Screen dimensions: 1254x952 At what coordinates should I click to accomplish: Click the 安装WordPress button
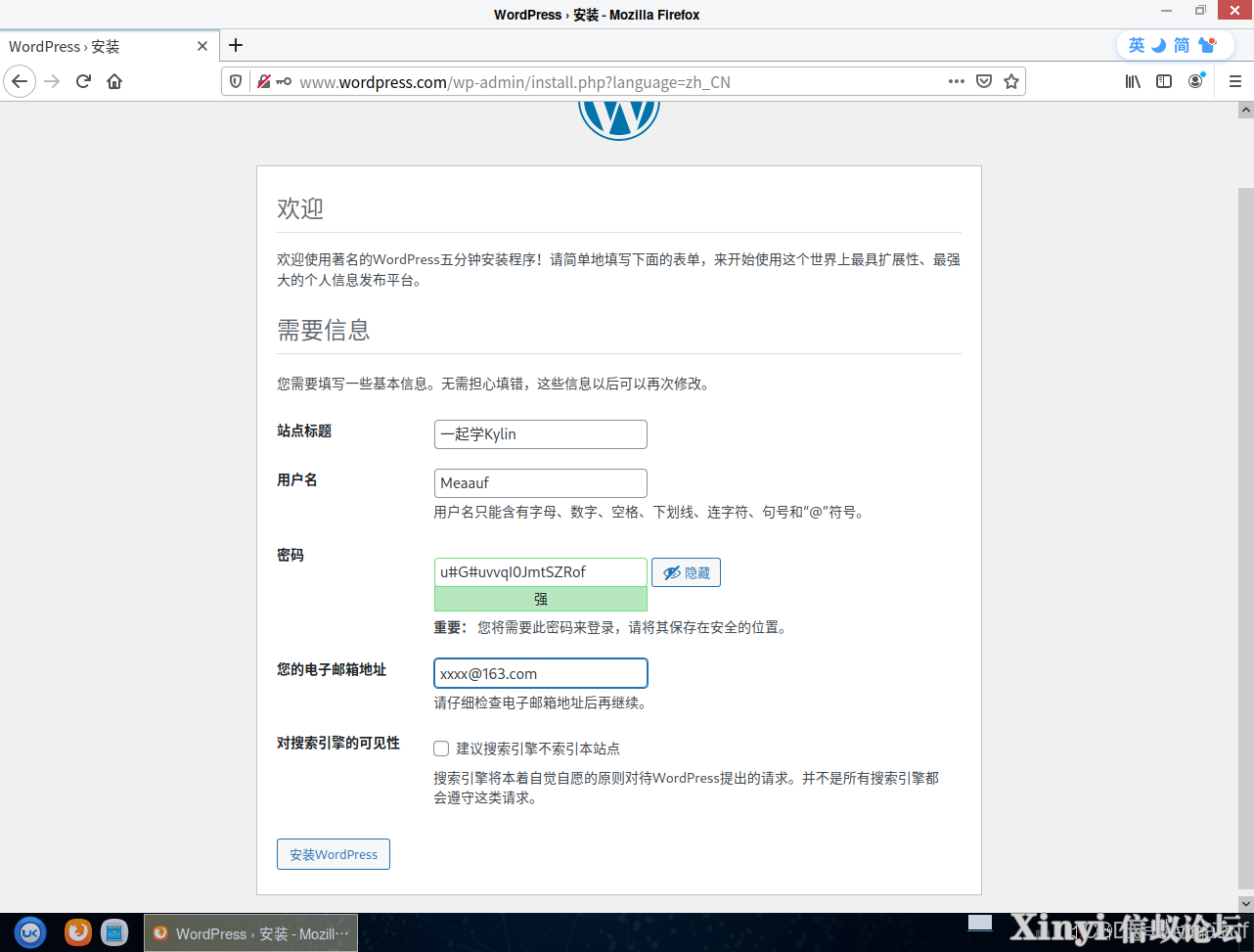[334, 854]
